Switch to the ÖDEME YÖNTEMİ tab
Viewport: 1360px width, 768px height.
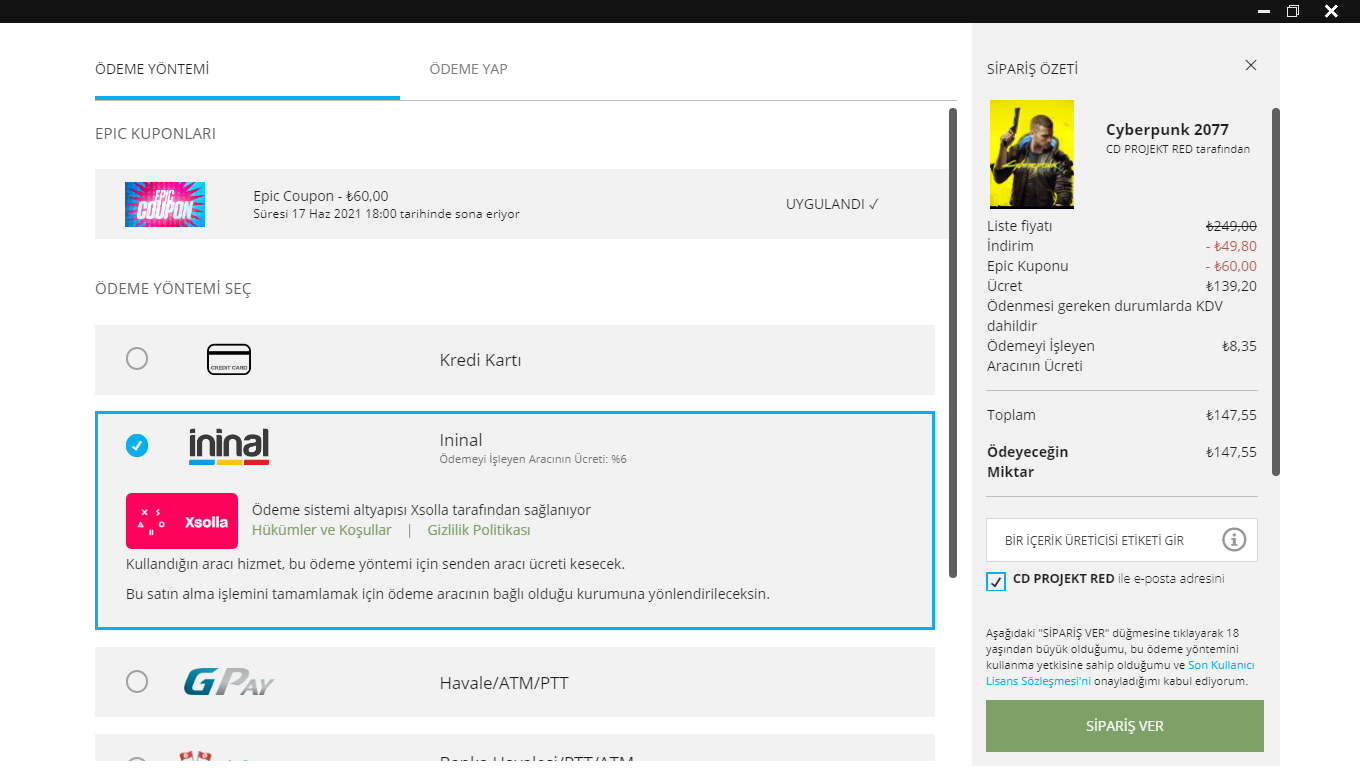pyautogui.click(x=152, y=69)
